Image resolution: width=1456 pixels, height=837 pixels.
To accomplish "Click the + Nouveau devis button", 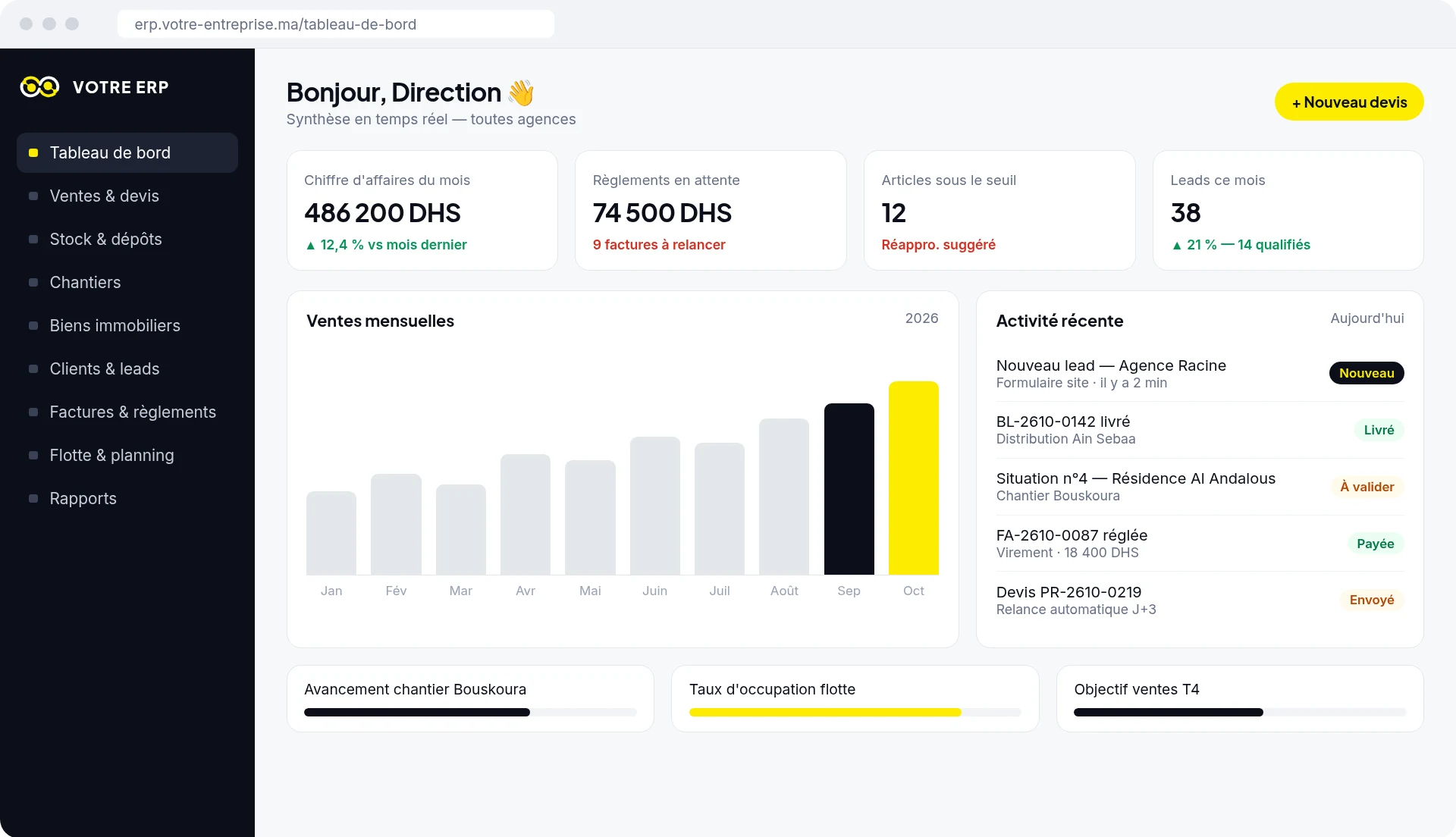I will 1349,102.
